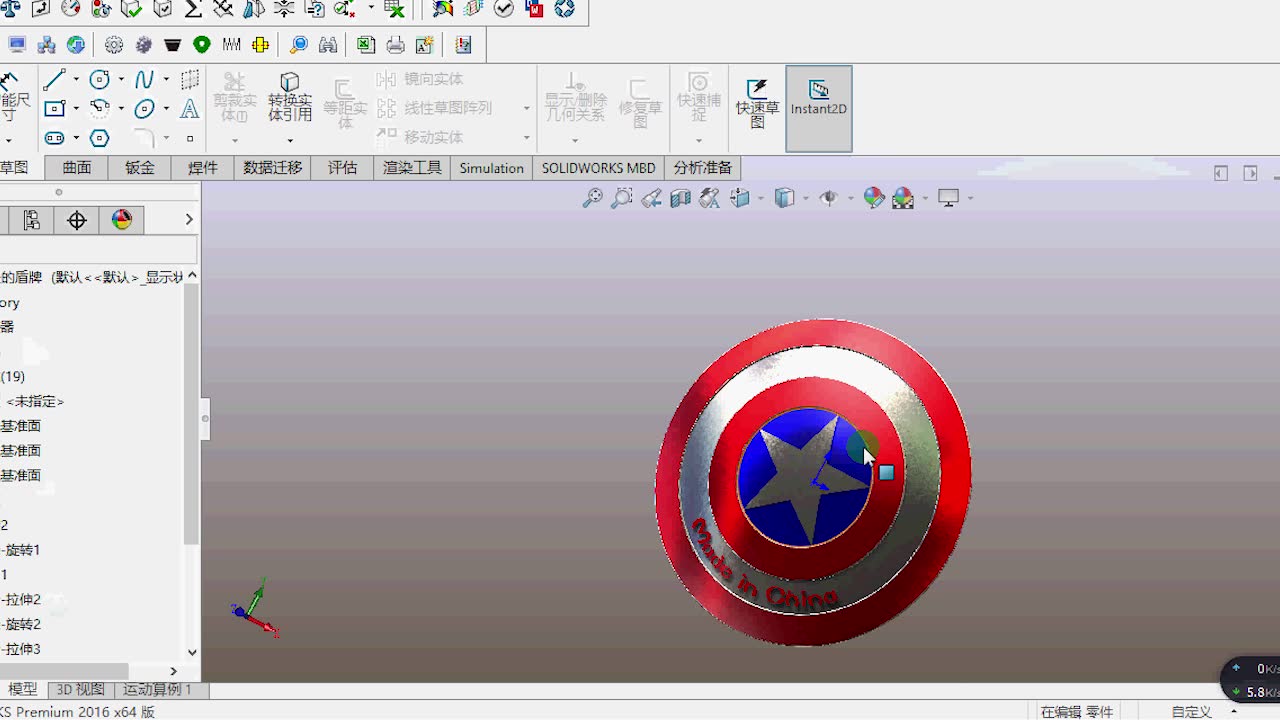This screenshot has height=720, width=1280.
Task: Select the Circle sketch tool
Action: click(x=99, y=79)
